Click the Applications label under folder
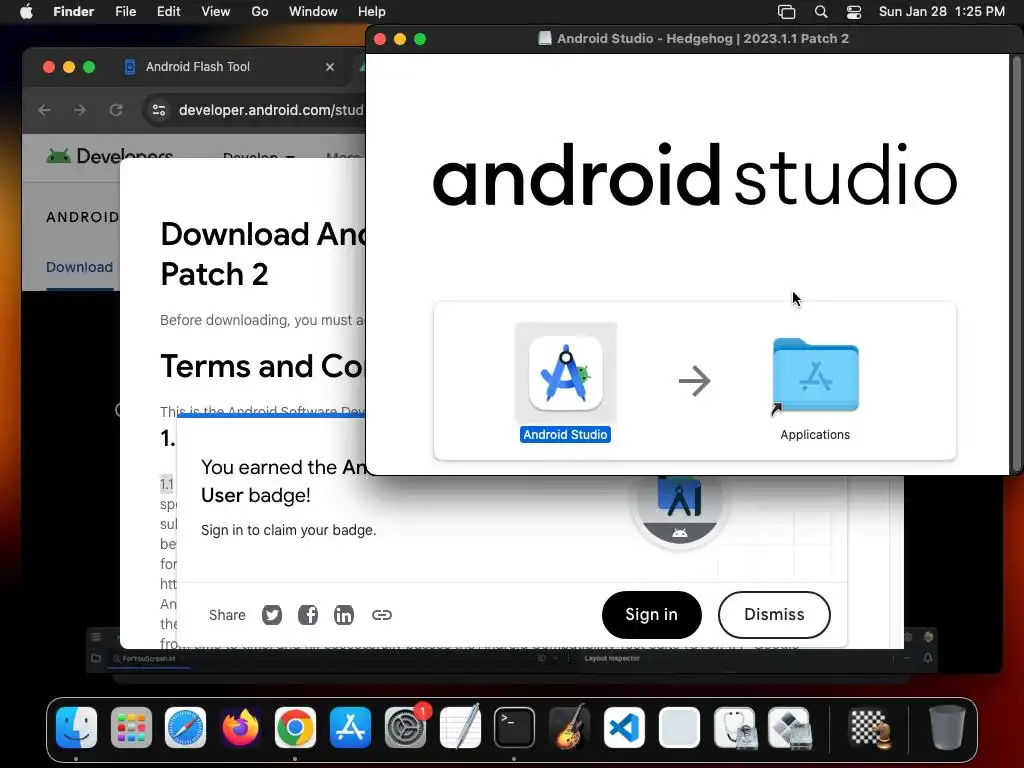This screenshot has height=768, width=1024. 815,434
